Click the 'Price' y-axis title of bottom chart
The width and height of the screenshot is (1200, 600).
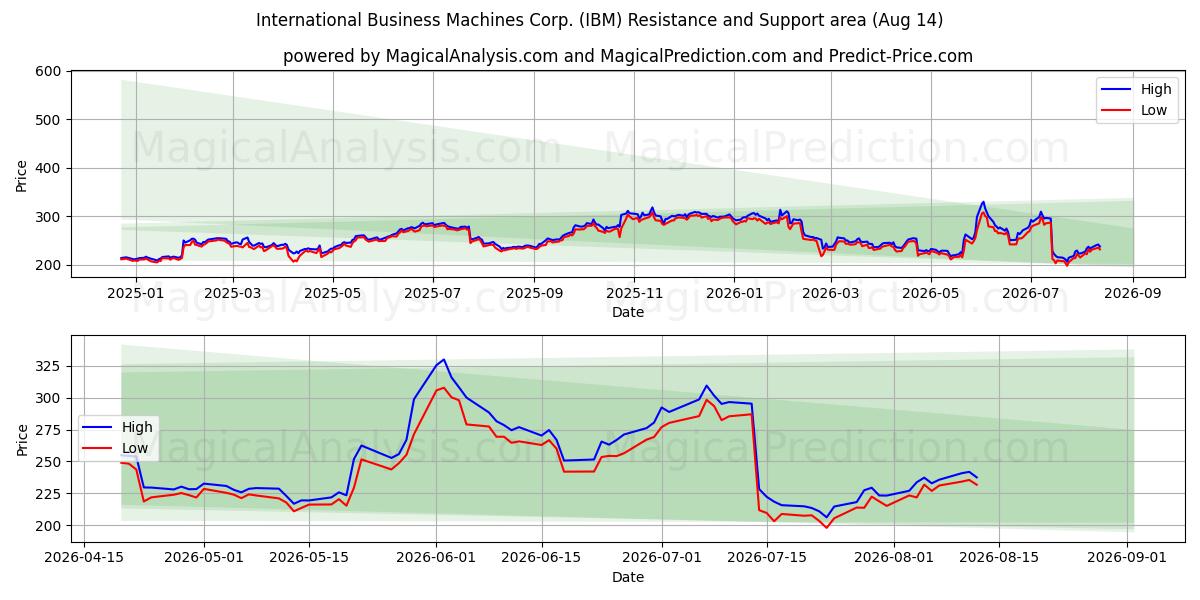pos(21,440)
